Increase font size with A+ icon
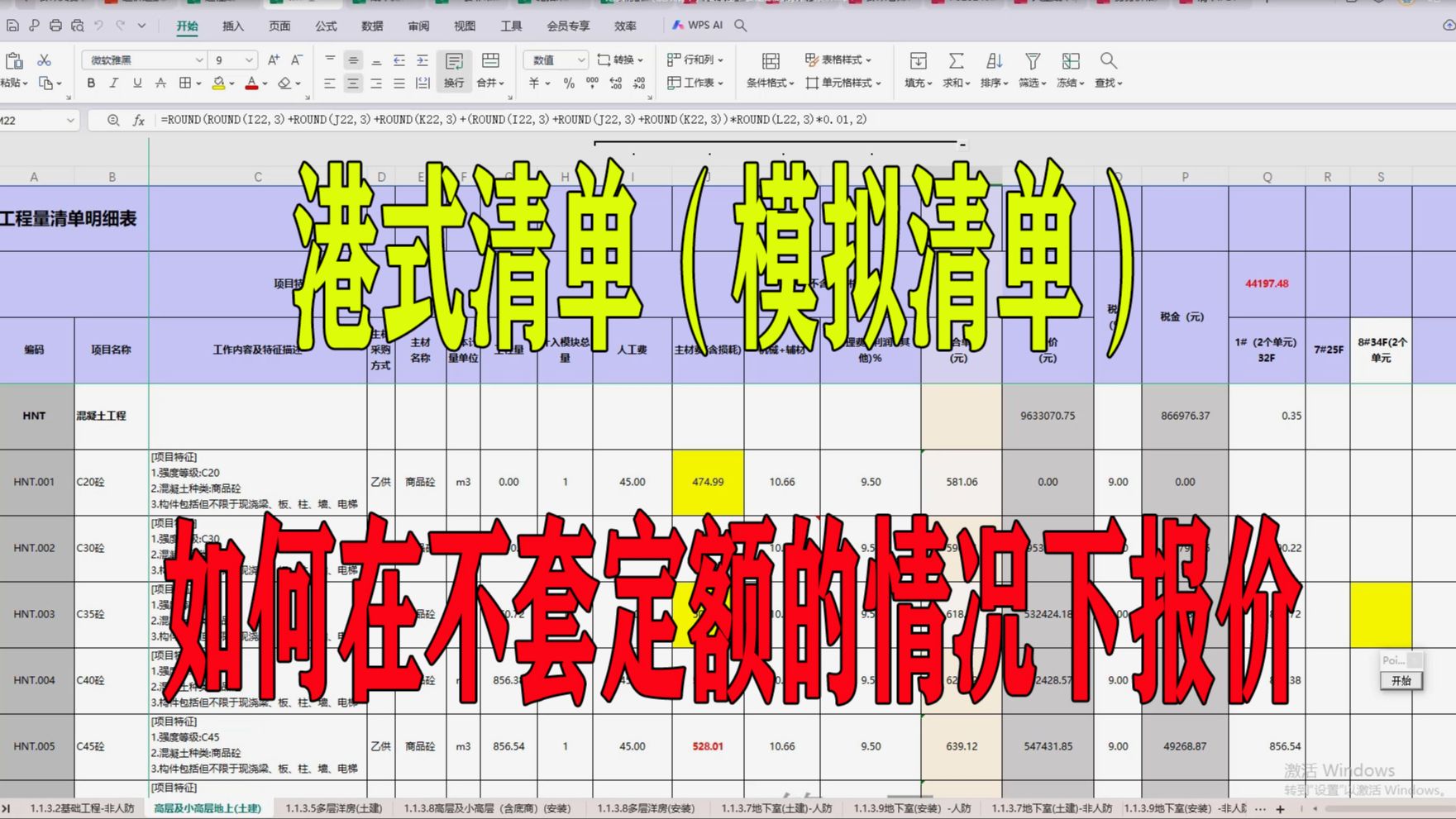Viewport: 1456px width, 819px height. point(274,60)
